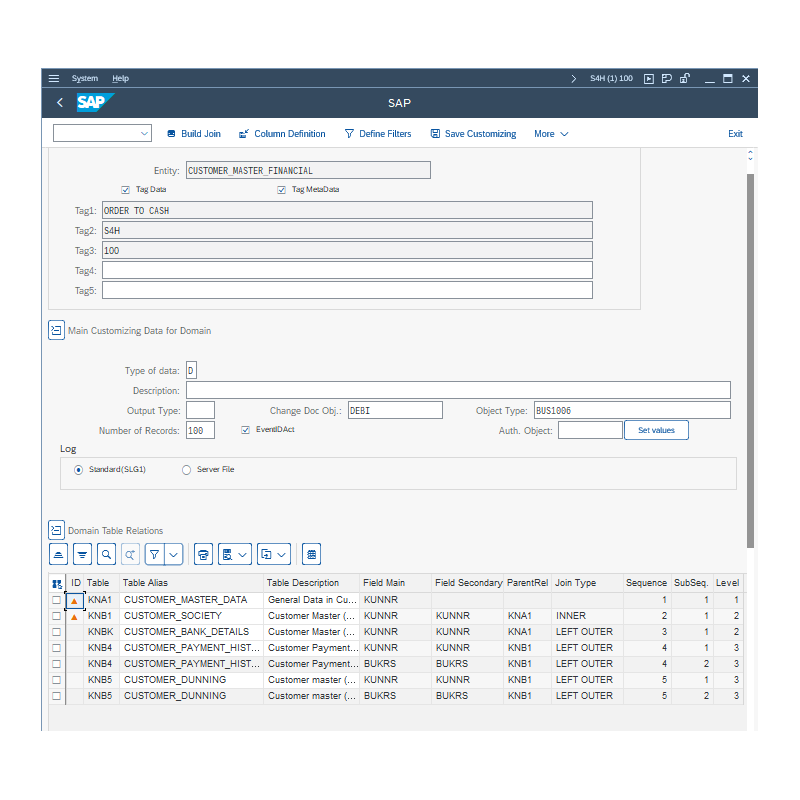Image resolution: width=800 pixels, height=800 pixels.
Task: Click the SAP logo
Action: click(x=95, y=103)
